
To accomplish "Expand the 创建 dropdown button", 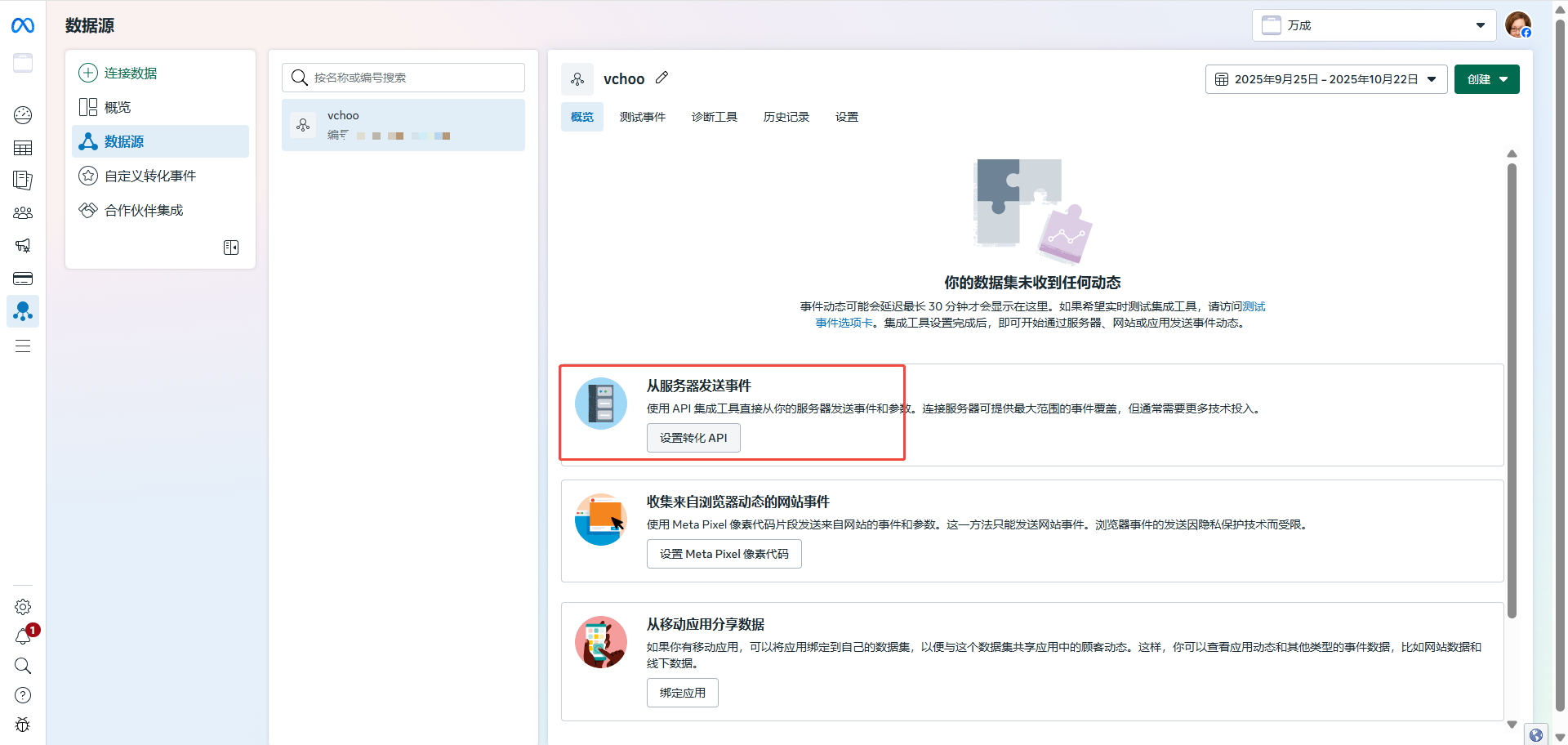I will click(1486, 79).
